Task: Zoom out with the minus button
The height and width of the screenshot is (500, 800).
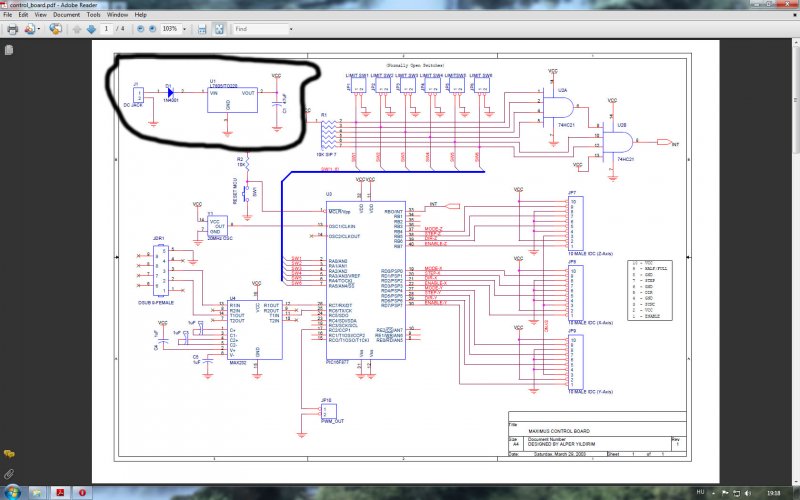Action: coord(140,29)
